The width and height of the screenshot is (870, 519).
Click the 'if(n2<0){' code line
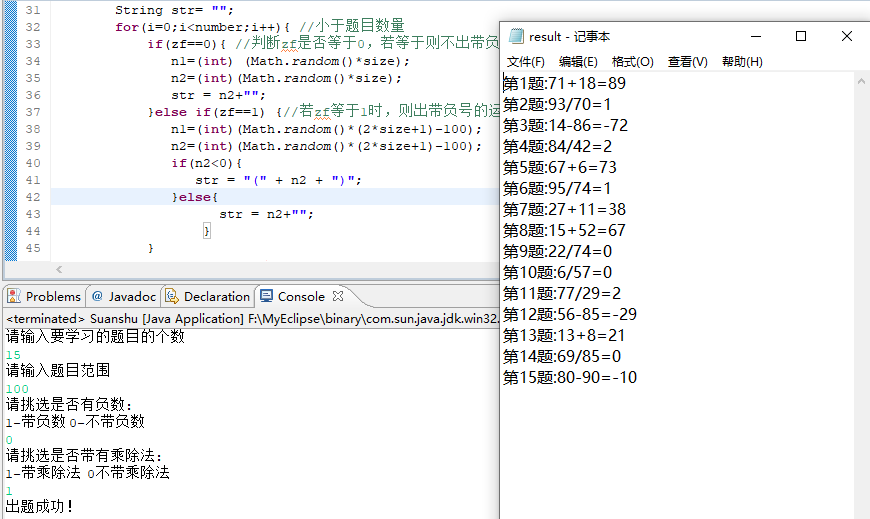(206, 163)
